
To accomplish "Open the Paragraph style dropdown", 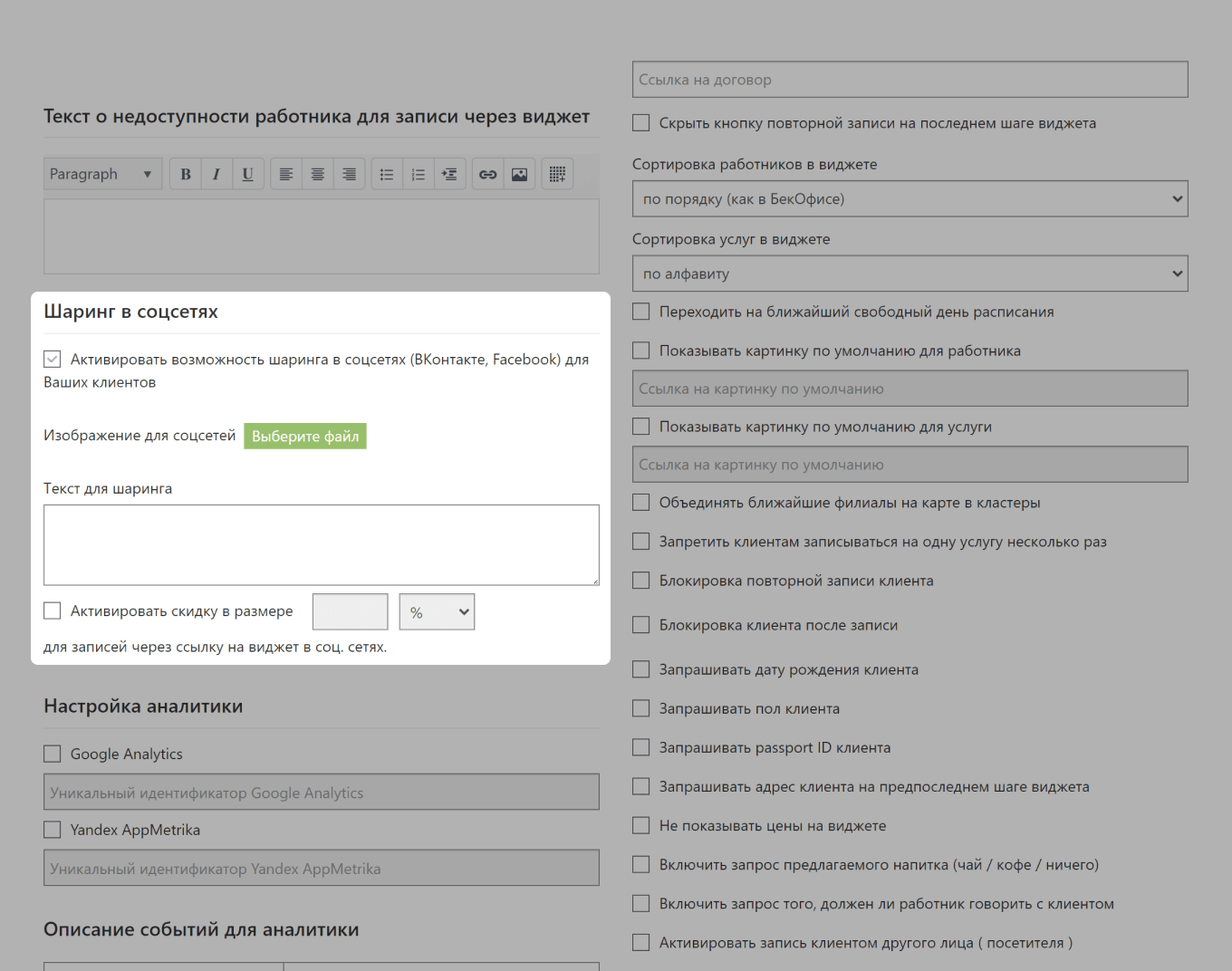I will coord(102,174).
